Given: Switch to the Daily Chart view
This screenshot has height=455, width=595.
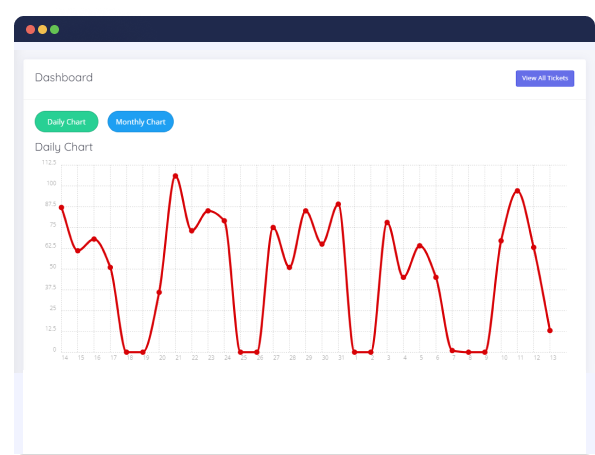Looking at the screenshot, I should tap(66, 121).
